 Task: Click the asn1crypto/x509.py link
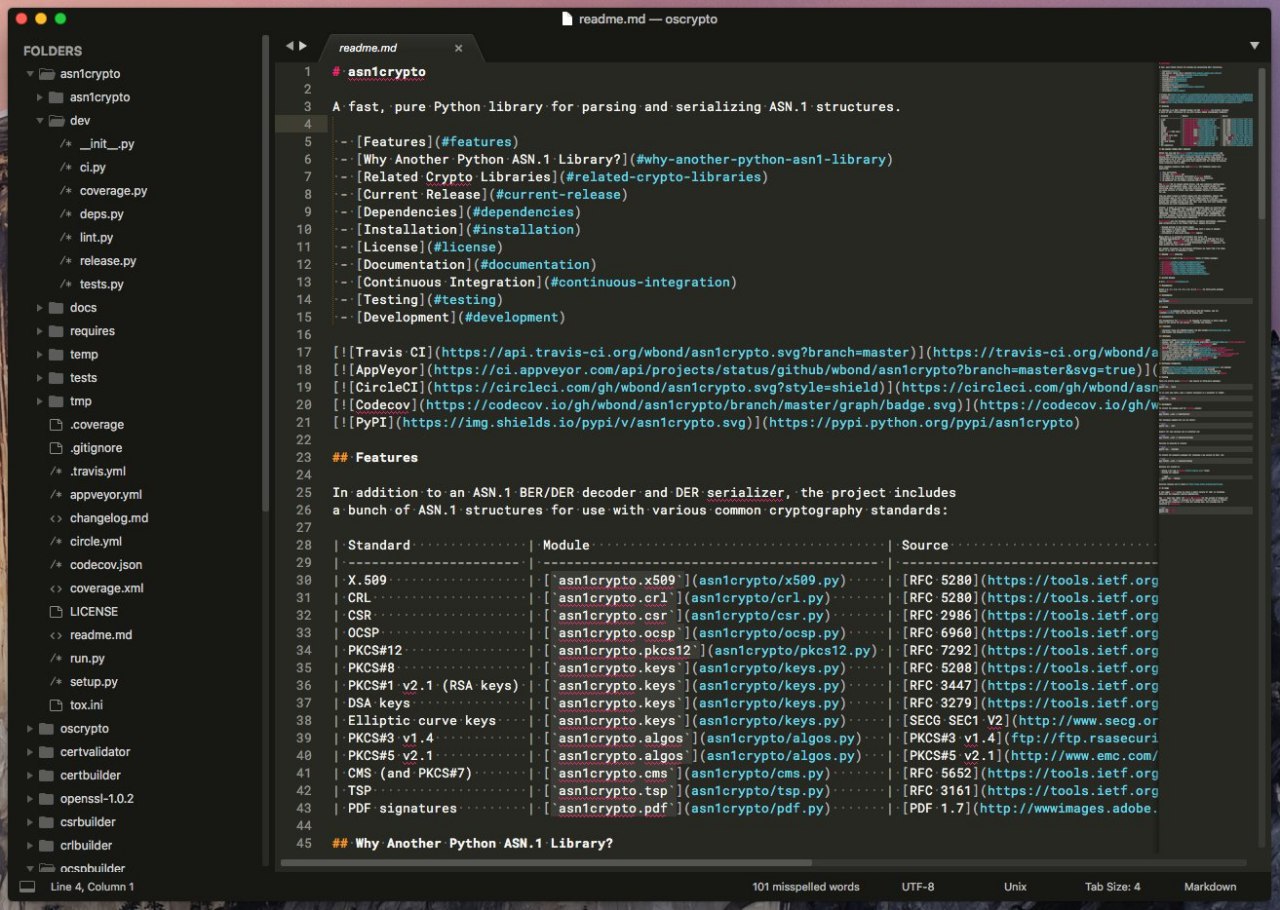[x=770, y=581]
